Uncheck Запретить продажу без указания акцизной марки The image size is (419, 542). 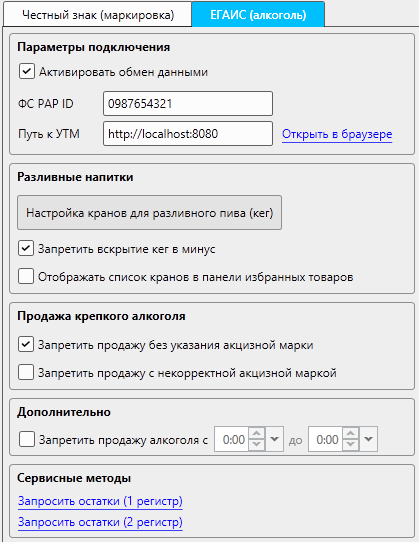coord(26,344)
